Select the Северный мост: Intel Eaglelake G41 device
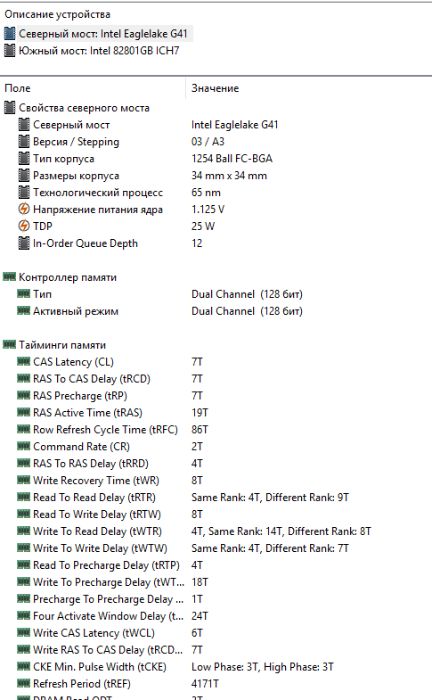The height and width of the screenshot is (700, 432). click(103, 34)
